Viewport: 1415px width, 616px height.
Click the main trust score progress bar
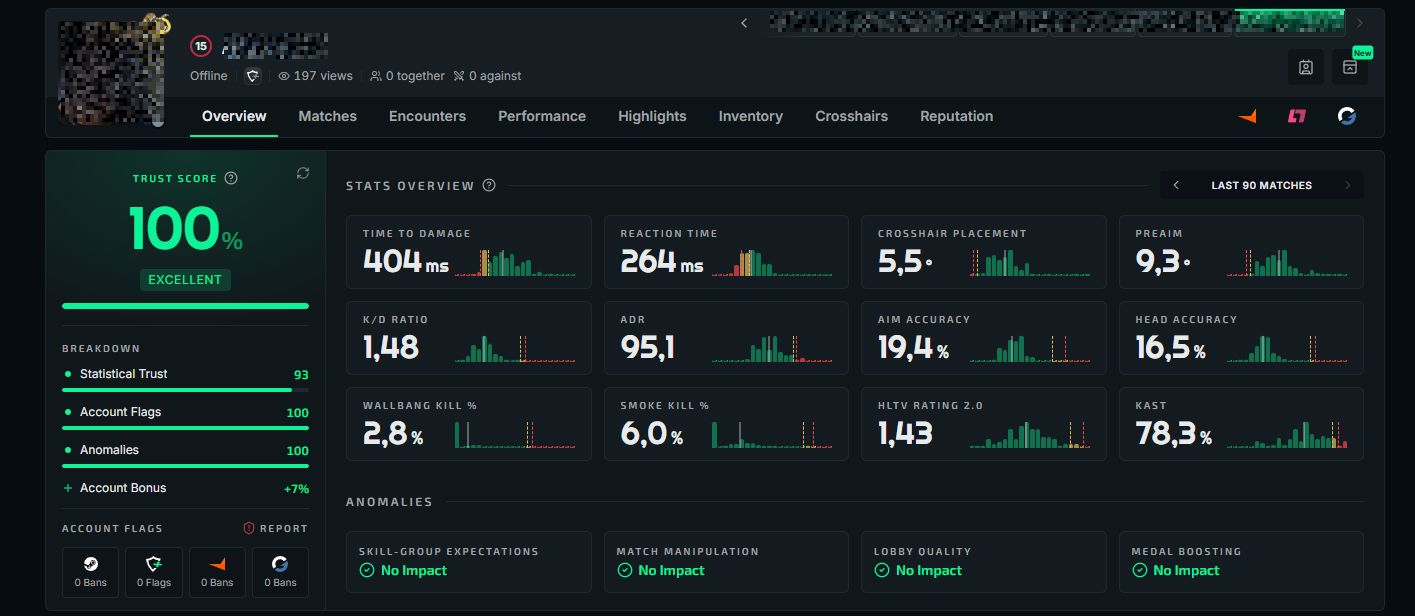pyautogui.click(x=185, y=306)
